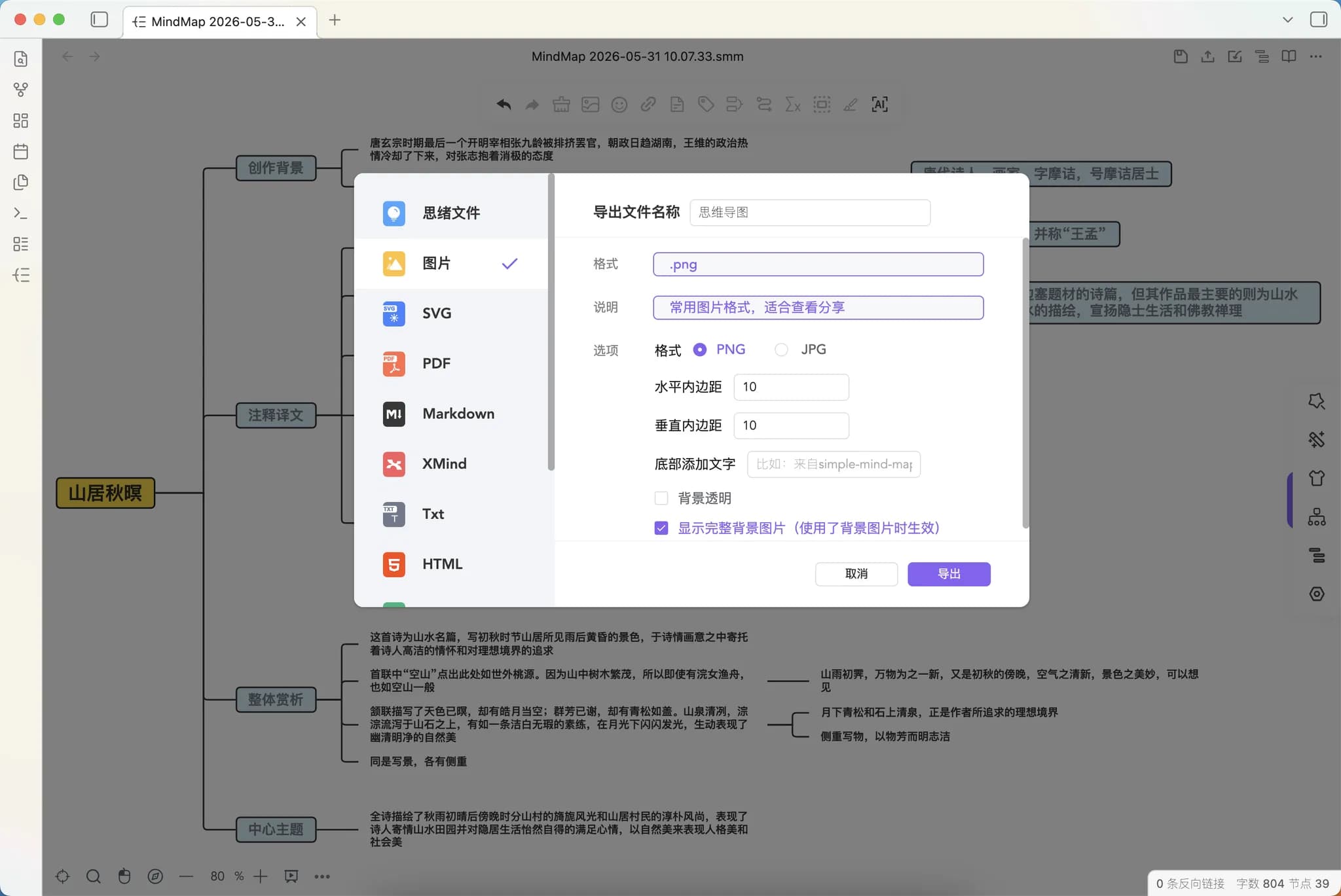Image resolution: width=1341 pixels, height=896 pixels.
Task: Choose Markdown export type
Action: 452,414
